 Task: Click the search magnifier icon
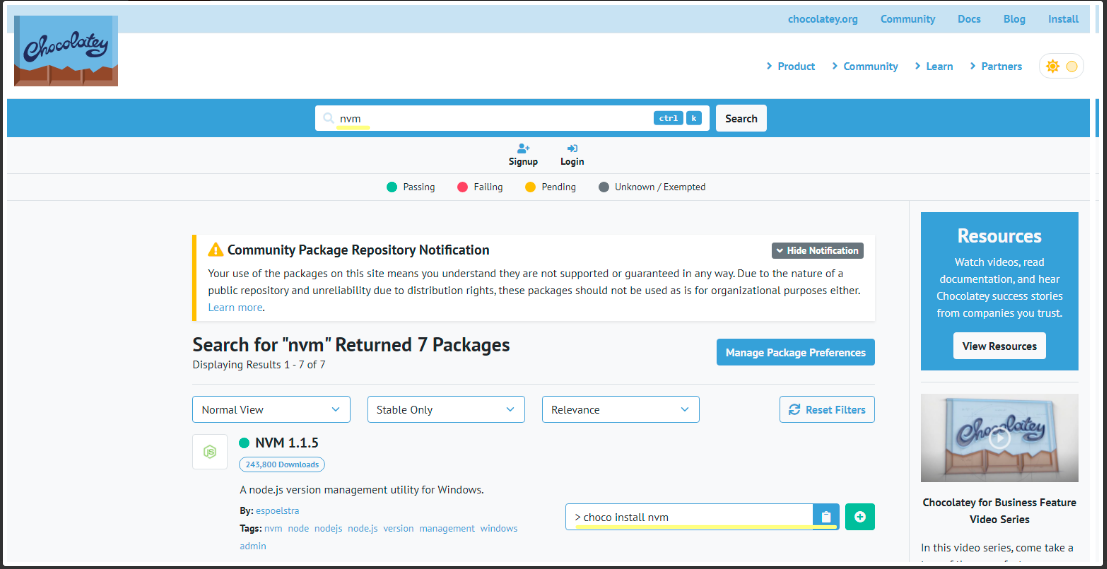coord(328,119)
